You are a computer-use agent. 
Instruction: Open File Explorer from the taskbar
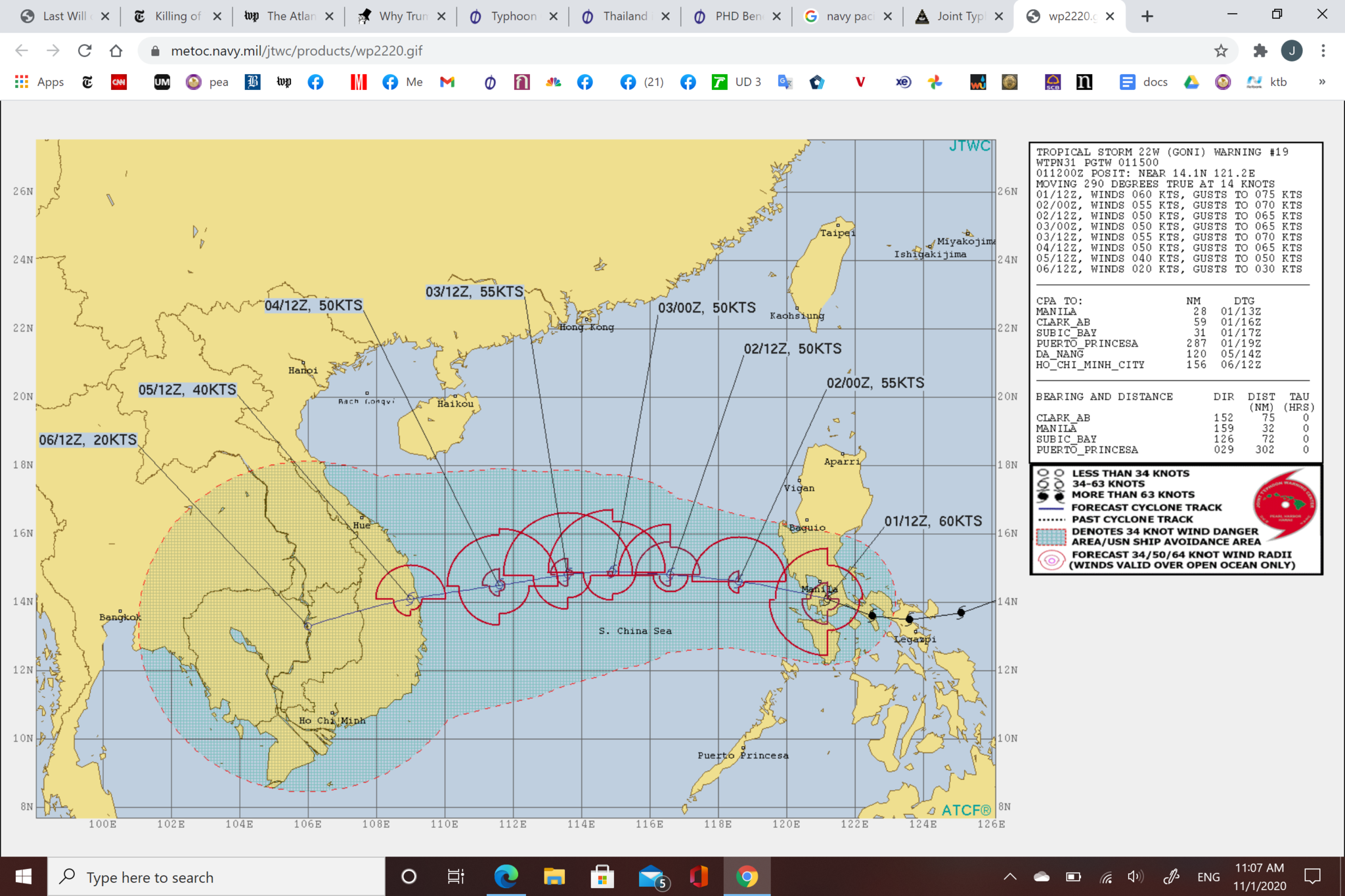[x=554, y=876]
